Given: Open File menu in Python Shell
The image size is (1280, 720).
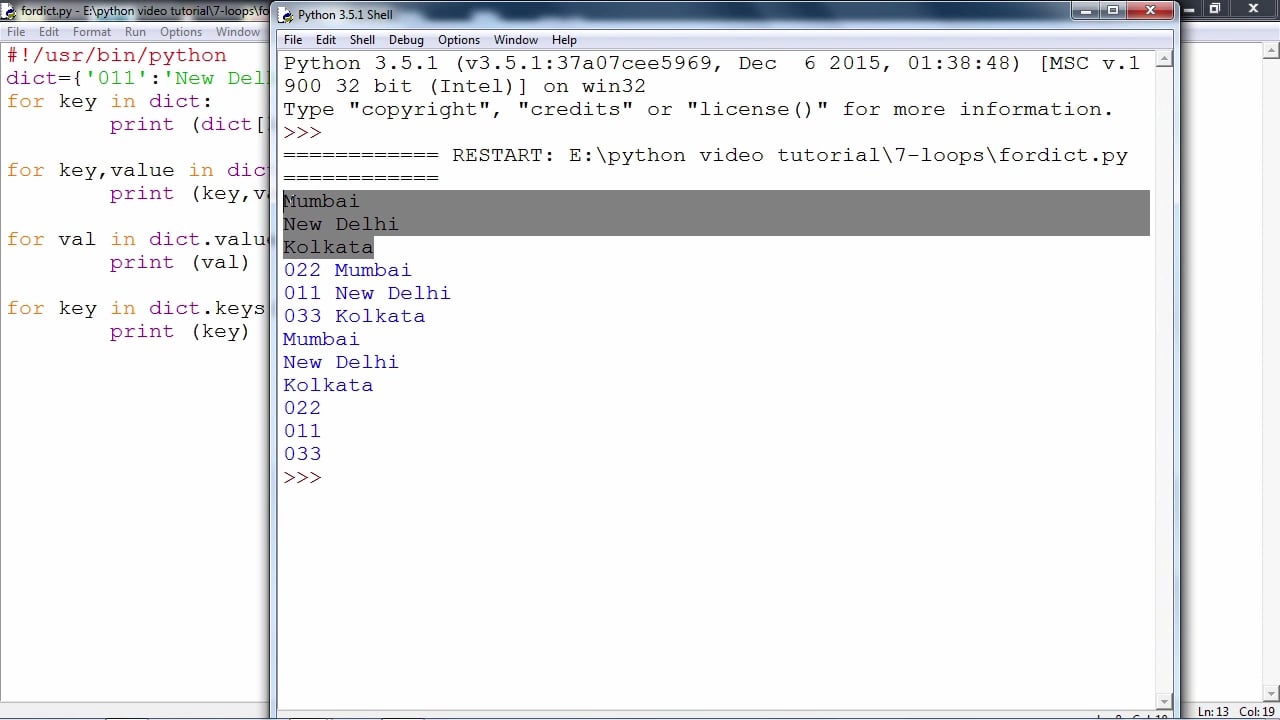Looking at the screenshot, I should (x=293, y=40).
